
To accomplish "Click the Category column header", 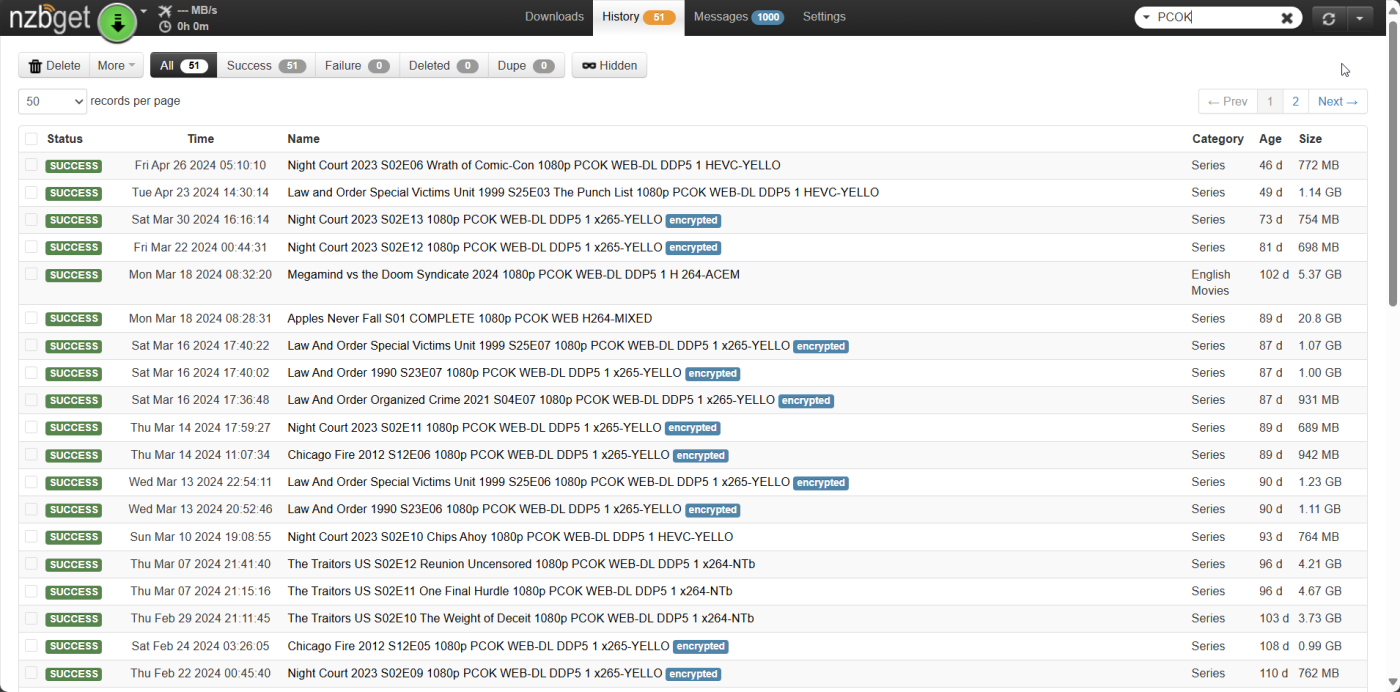I will (1217, 139).
